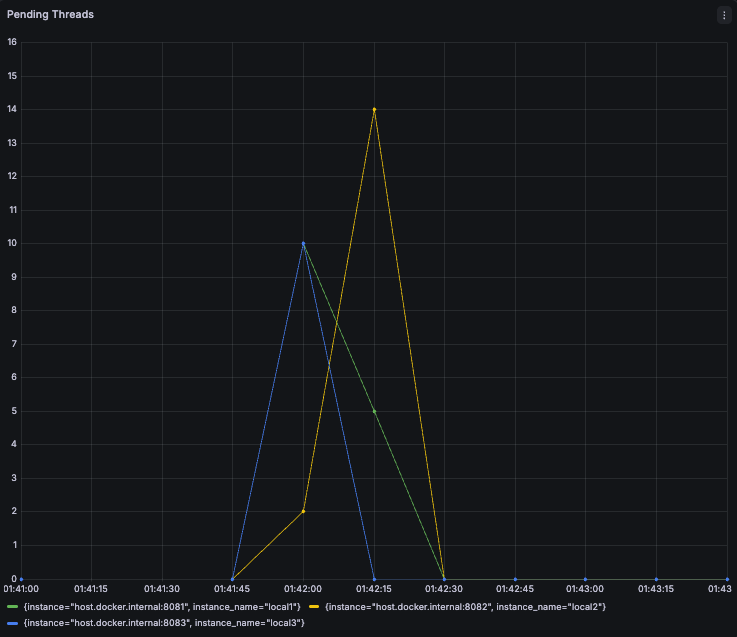
Task: Click the blue zero point at 01:42:45
Action: (x=515, y=579)
